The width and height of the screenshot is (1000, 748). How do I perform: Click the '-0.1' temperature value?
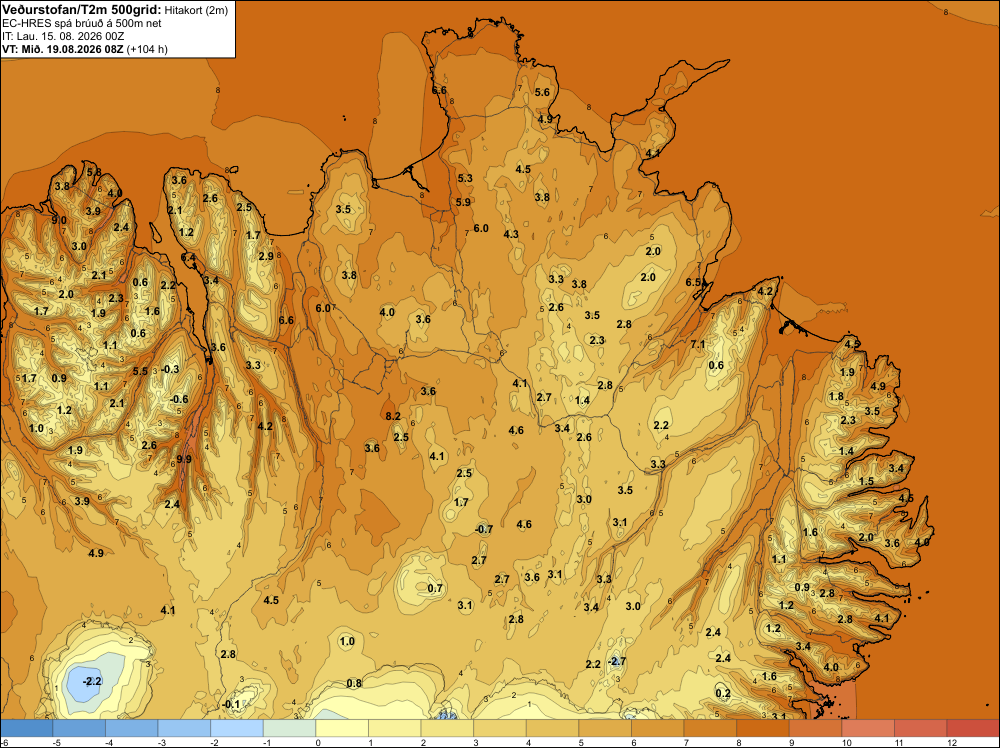pos(231,704)
